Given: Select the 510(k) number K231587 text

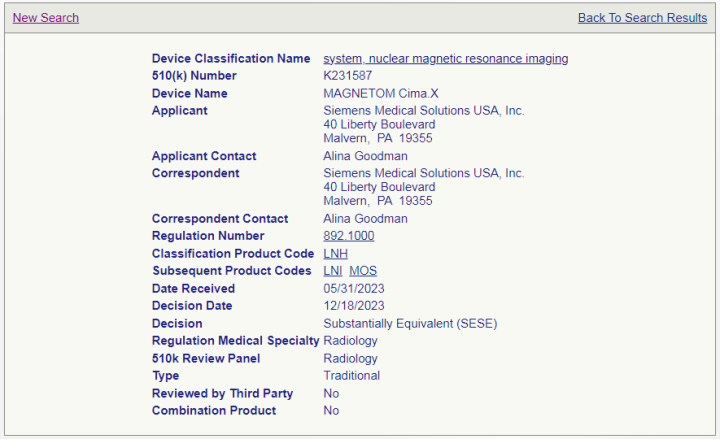Looking at the screenshot, I should (348, 76).
